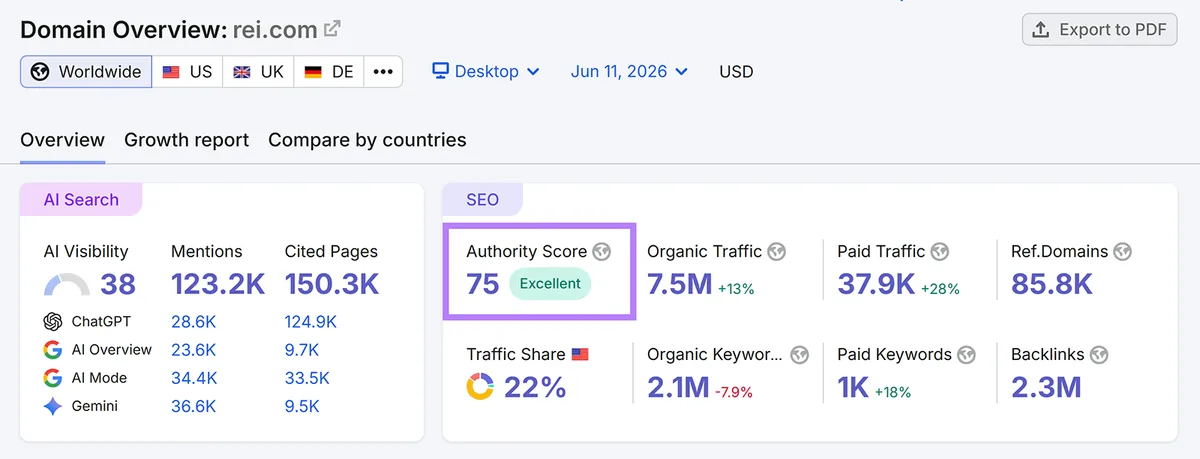Open Gemini mentions 36.6K

point(194,406)
